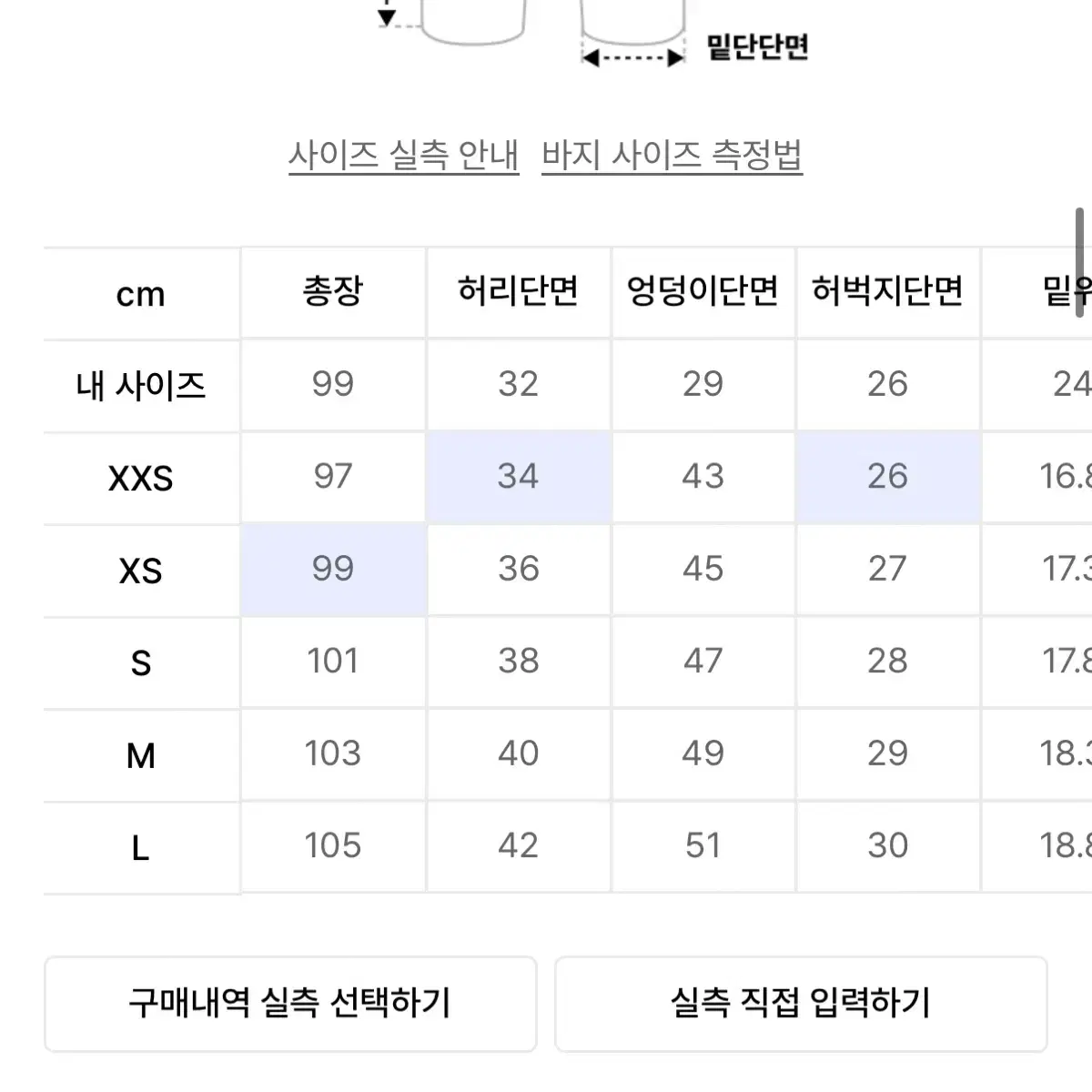1092x1092 pixels.
Task: Open the 사이즈 실측 안내 link
Action: pyautogui.click(x=403, y=155)
